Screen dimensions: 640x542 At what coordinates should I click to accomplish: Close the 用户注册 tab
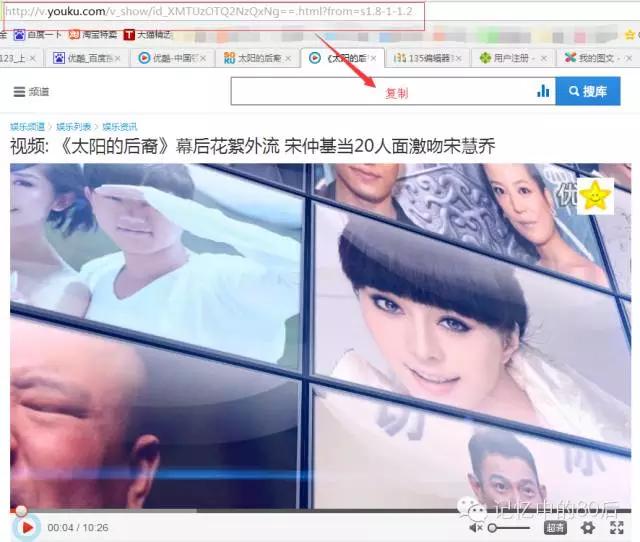point(544,59)
